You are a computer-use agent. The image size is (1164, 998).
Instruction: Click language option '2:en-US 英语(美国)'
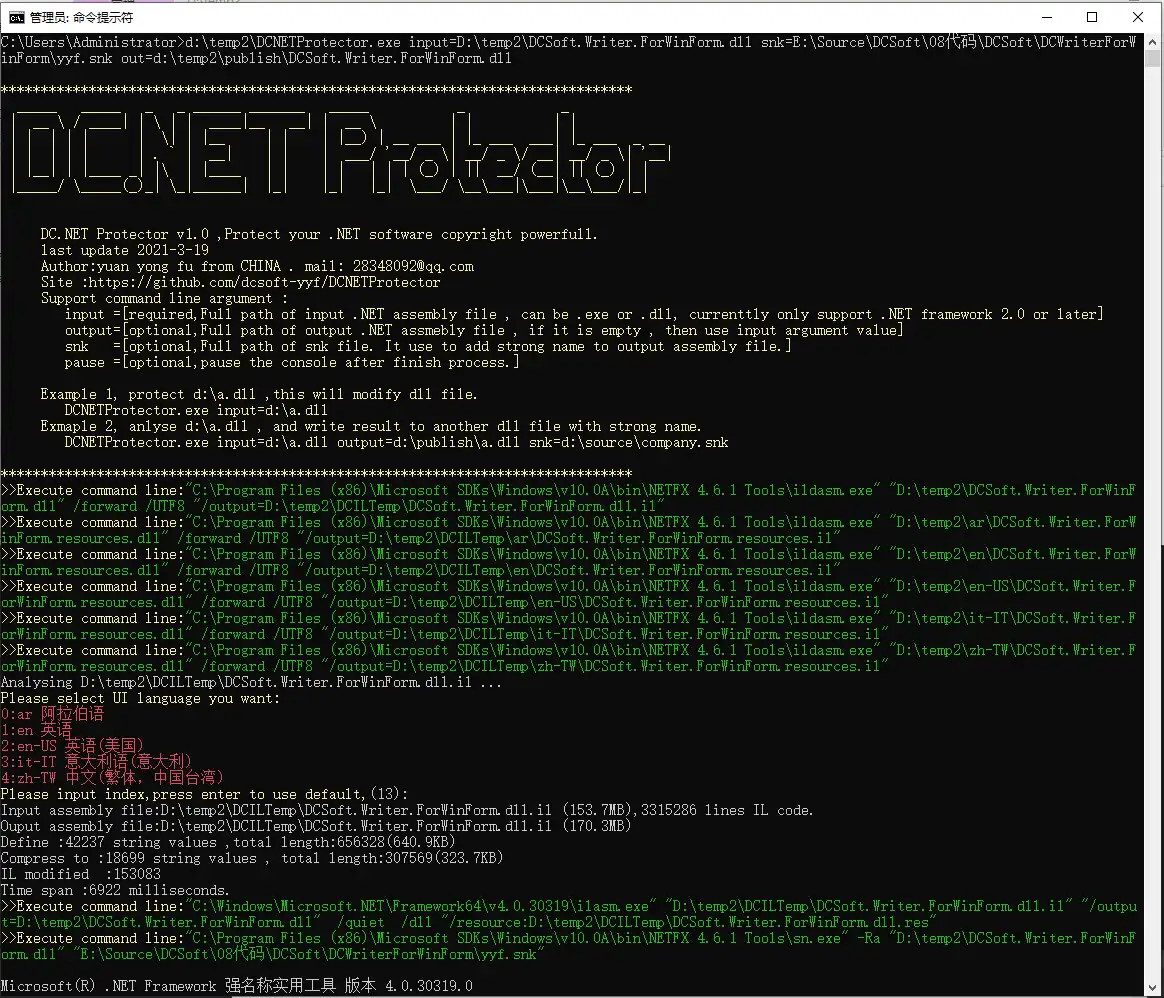click(x=73, y=746)
